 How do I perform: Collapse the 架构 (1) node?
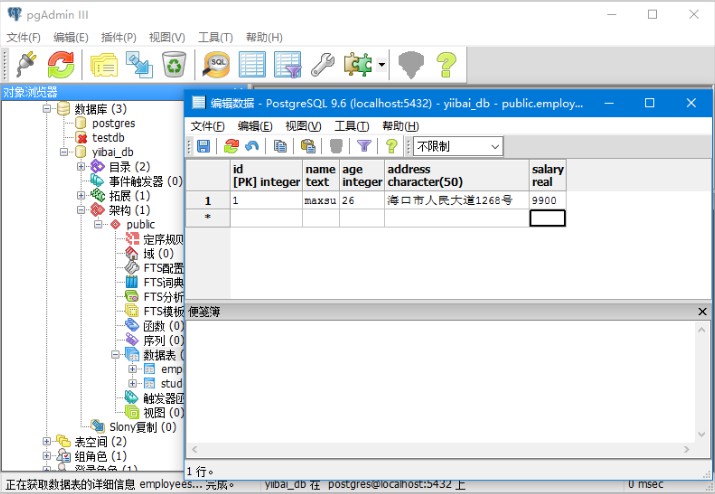81,210
